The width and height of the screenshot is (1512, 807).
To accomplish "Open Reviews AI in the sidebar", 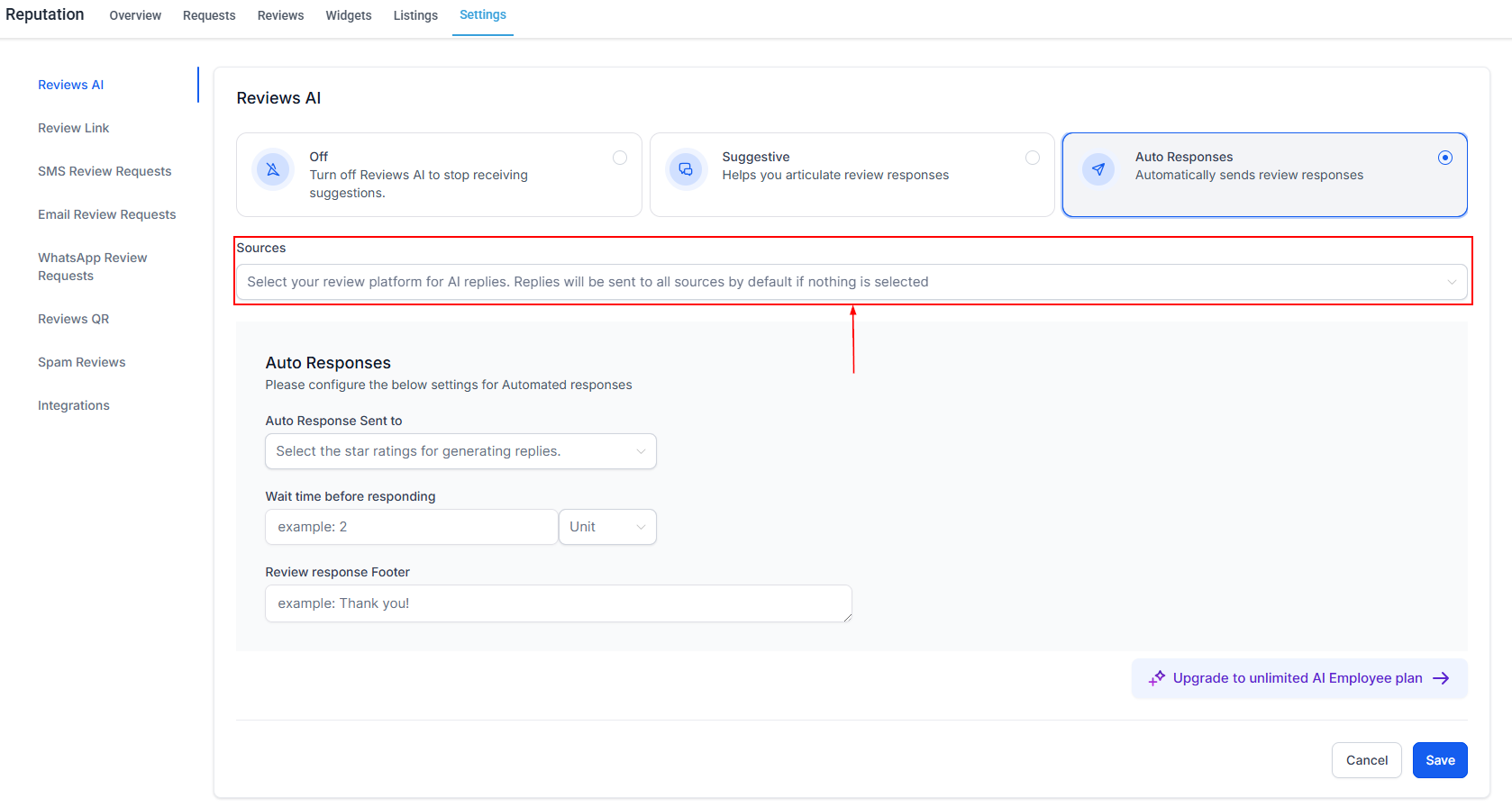I will click(x=71, y=85).
